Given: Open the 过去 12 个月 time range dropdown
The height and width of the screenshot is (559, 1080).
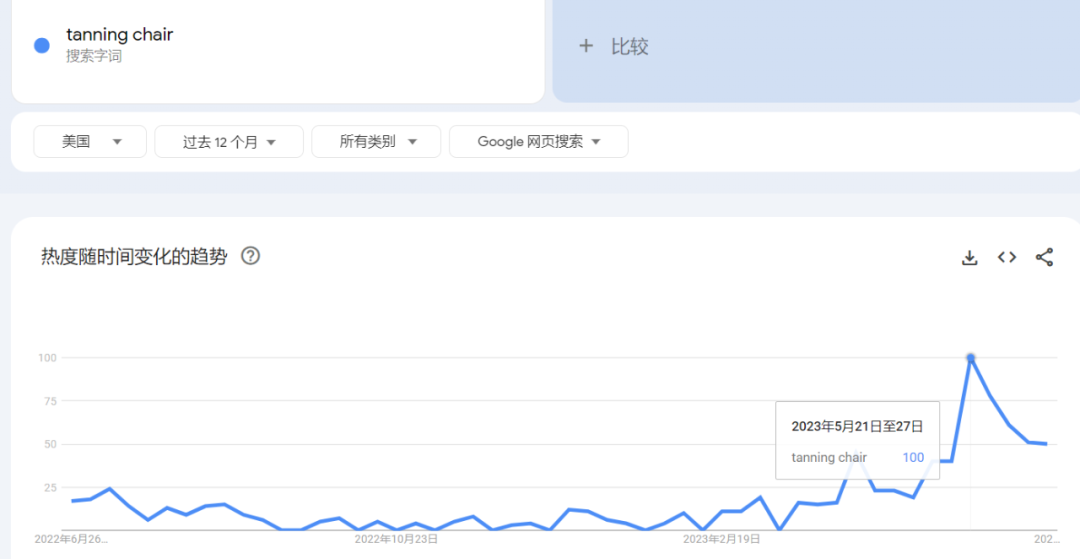Looking at the screenshot, I should (x=228, y=142).
